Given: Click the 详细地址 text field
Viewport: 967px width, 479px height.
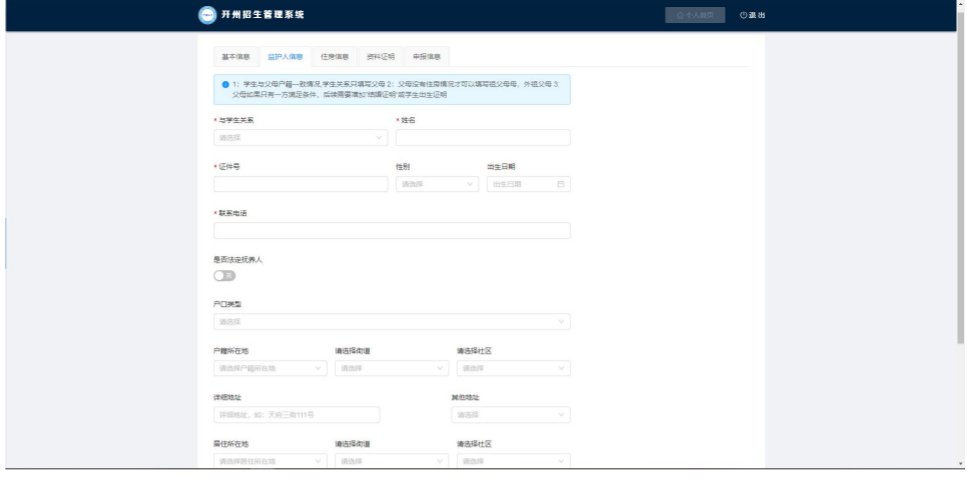Looking at the screenshot, I should tap(297, 414).
